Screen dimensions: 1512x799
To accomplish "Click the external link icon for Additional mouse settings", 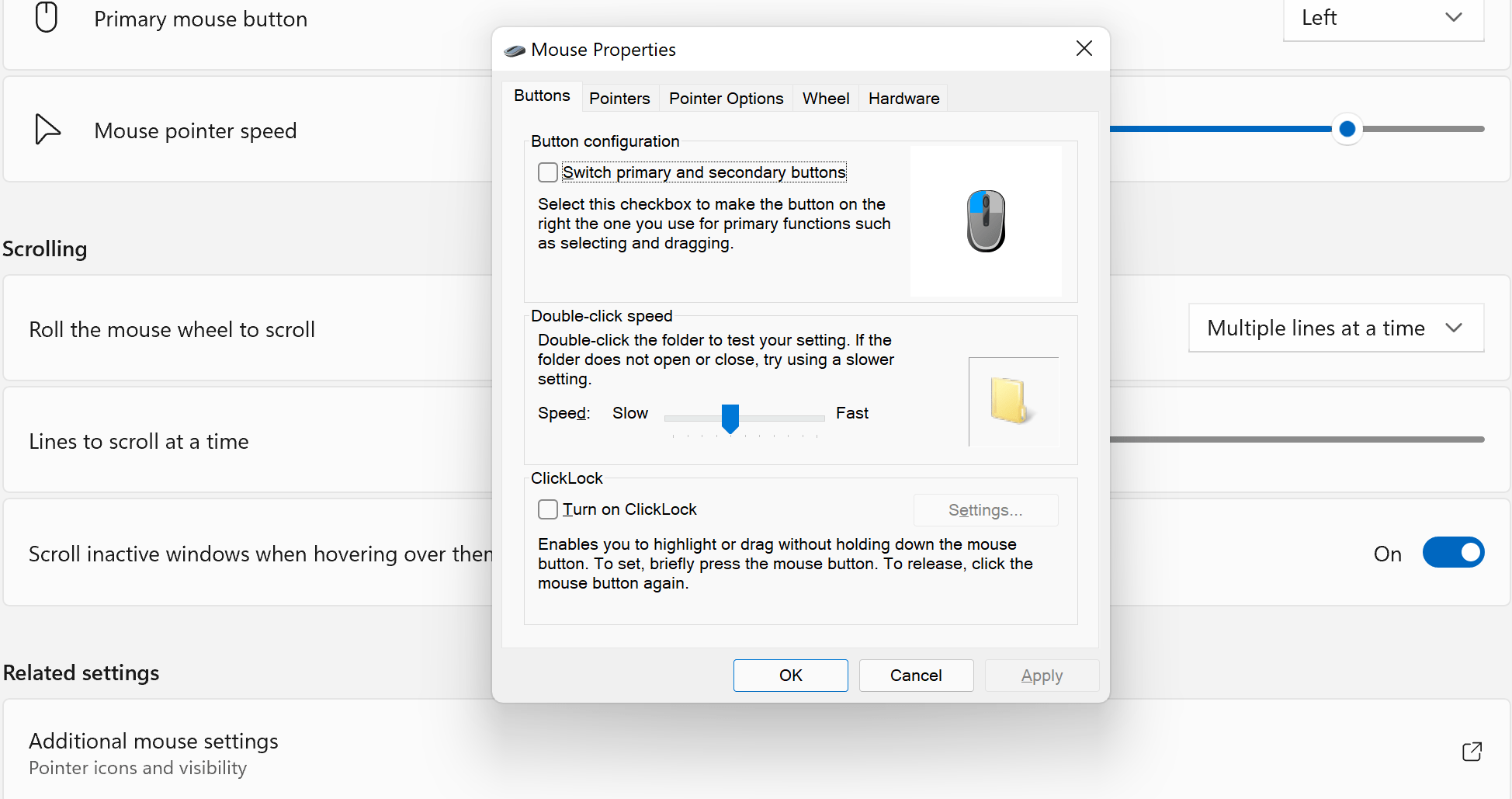I will click(x=1472, y=752).
